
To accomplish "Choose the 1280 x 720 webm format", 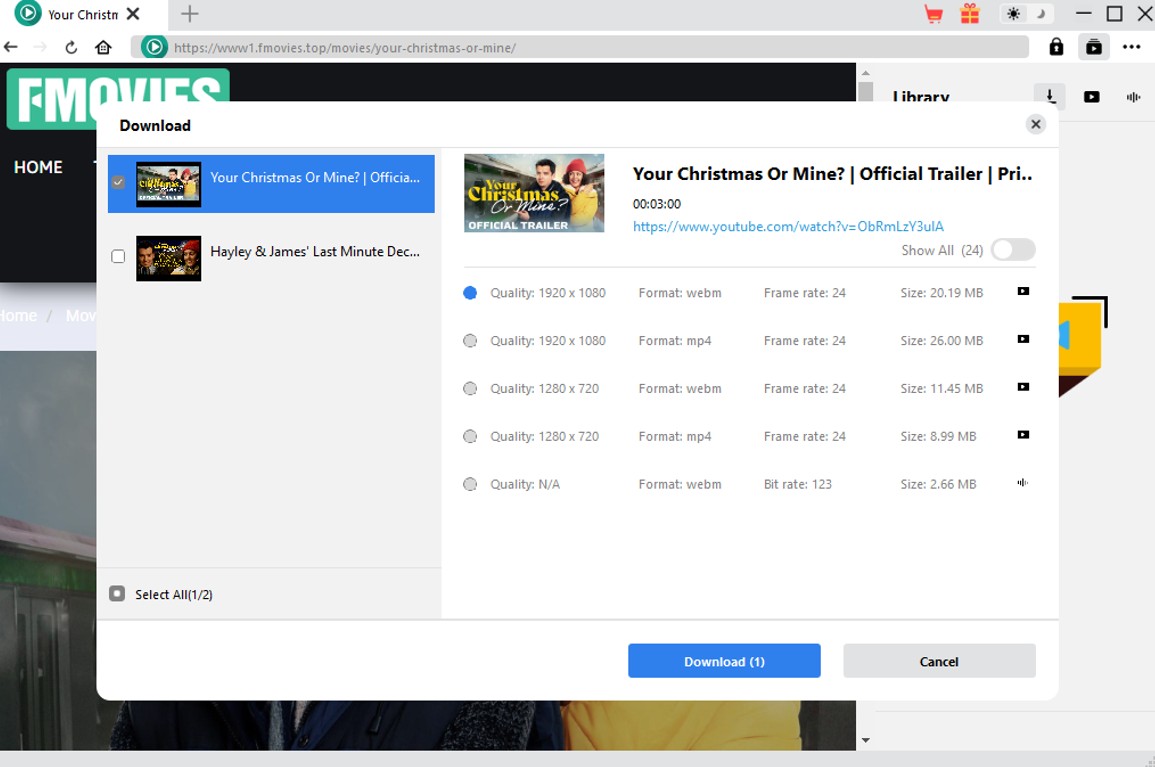I will pyautogui.click(x=470, y=389).
